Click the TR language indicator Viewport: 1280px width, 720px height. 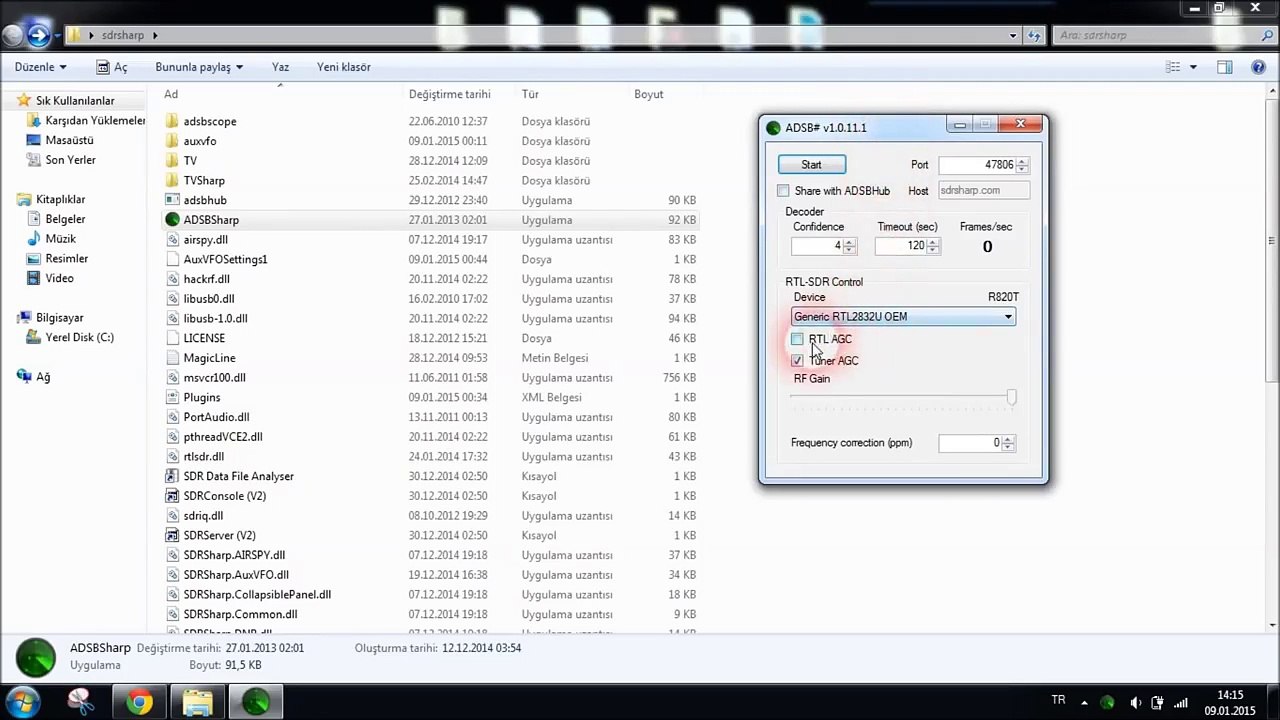tap(1058, 700)
